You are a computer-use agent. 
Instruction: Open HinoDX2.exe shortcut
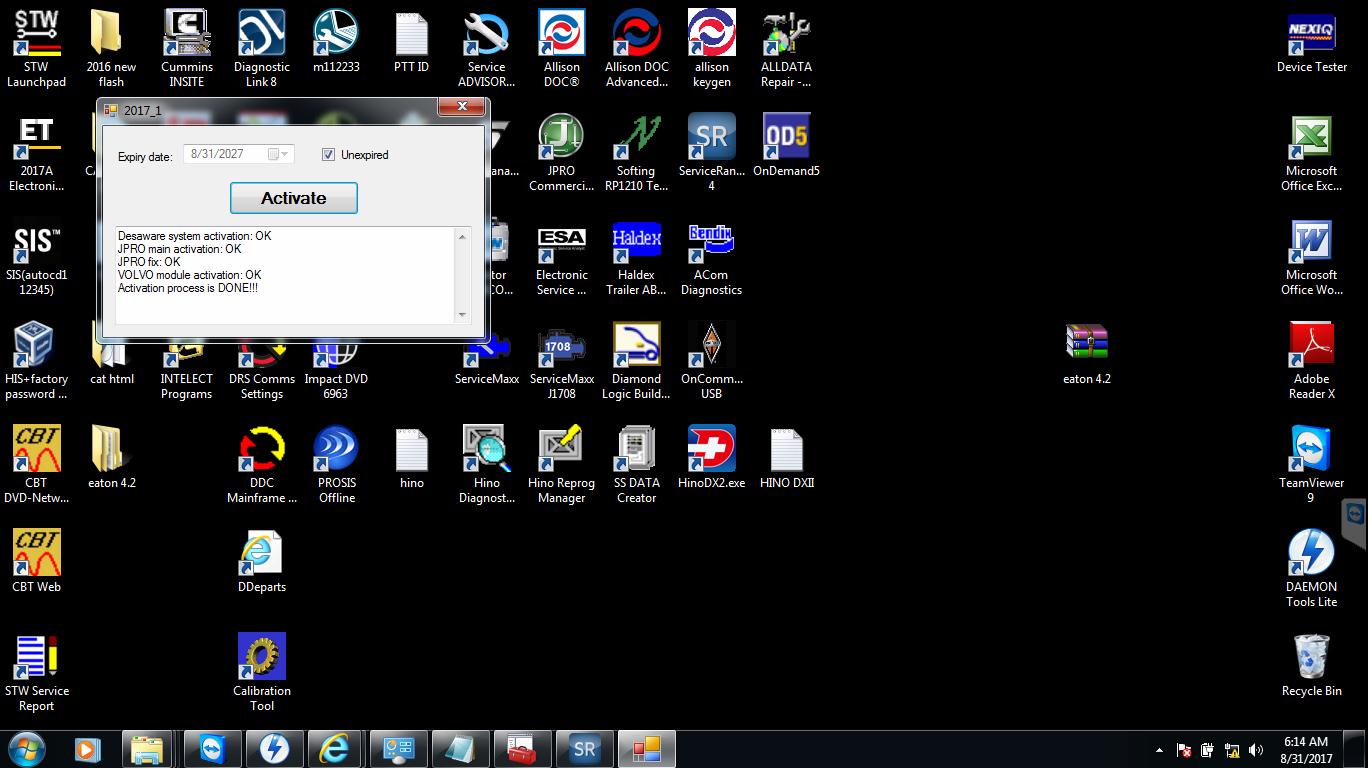coord(711,458)
